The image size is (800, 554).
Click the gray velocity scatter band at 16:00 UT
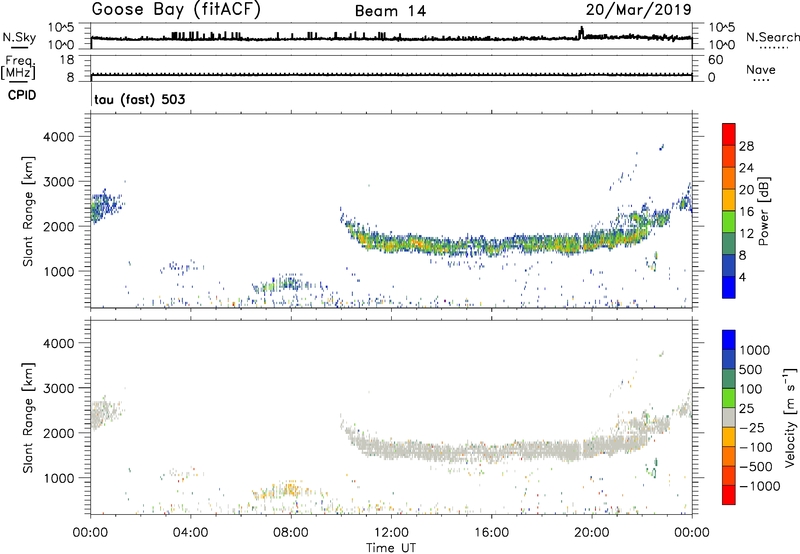(x=491, y=451)
